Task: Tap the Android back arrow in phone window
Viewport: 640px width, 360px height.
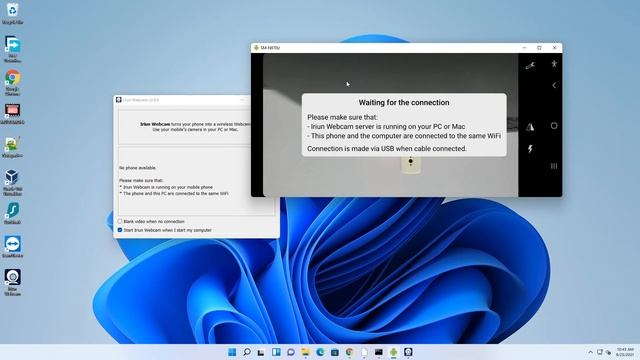Action: point(554,85)
